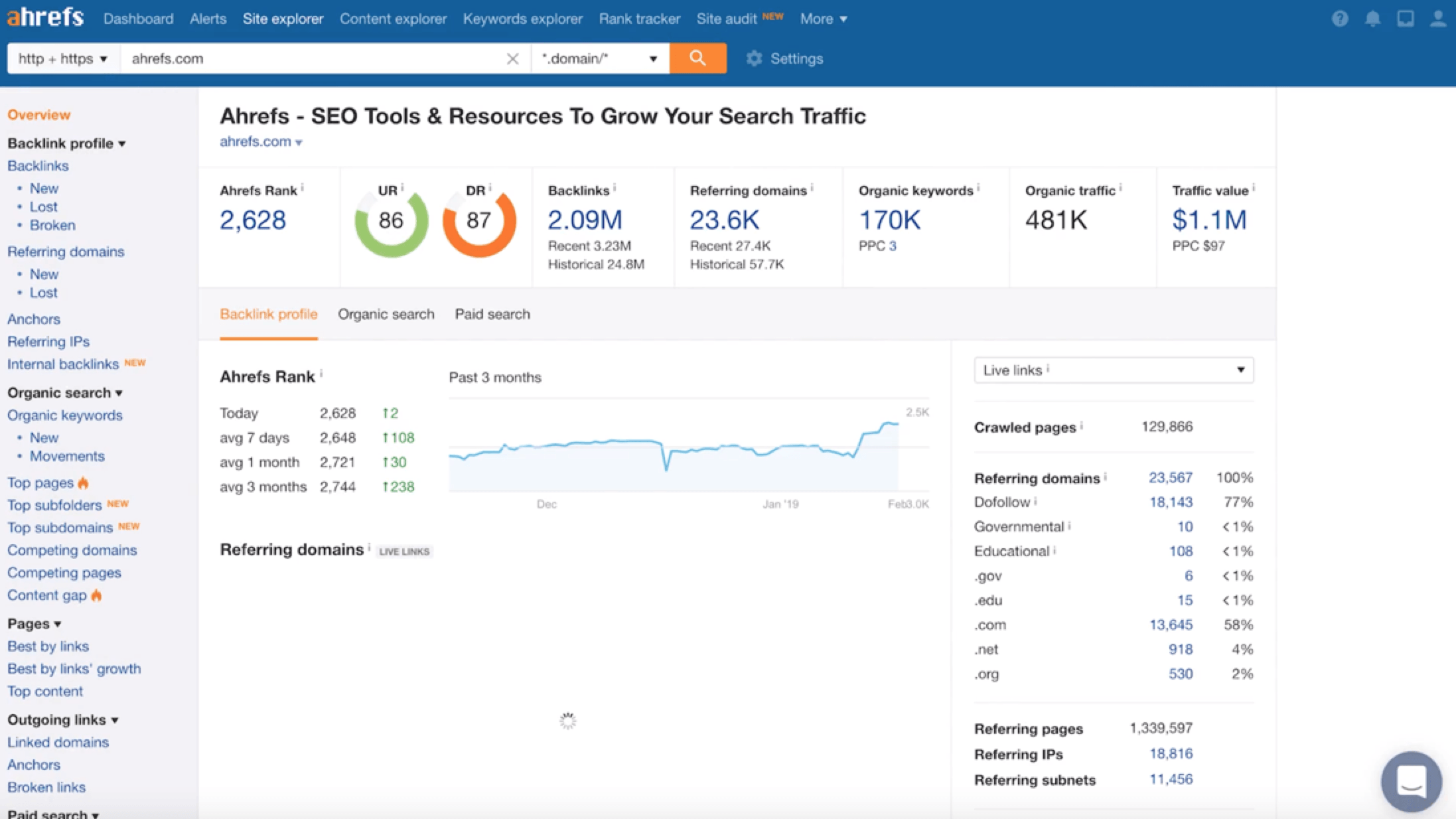Collapse the Outgoing links sidebar section

(63, 719)
